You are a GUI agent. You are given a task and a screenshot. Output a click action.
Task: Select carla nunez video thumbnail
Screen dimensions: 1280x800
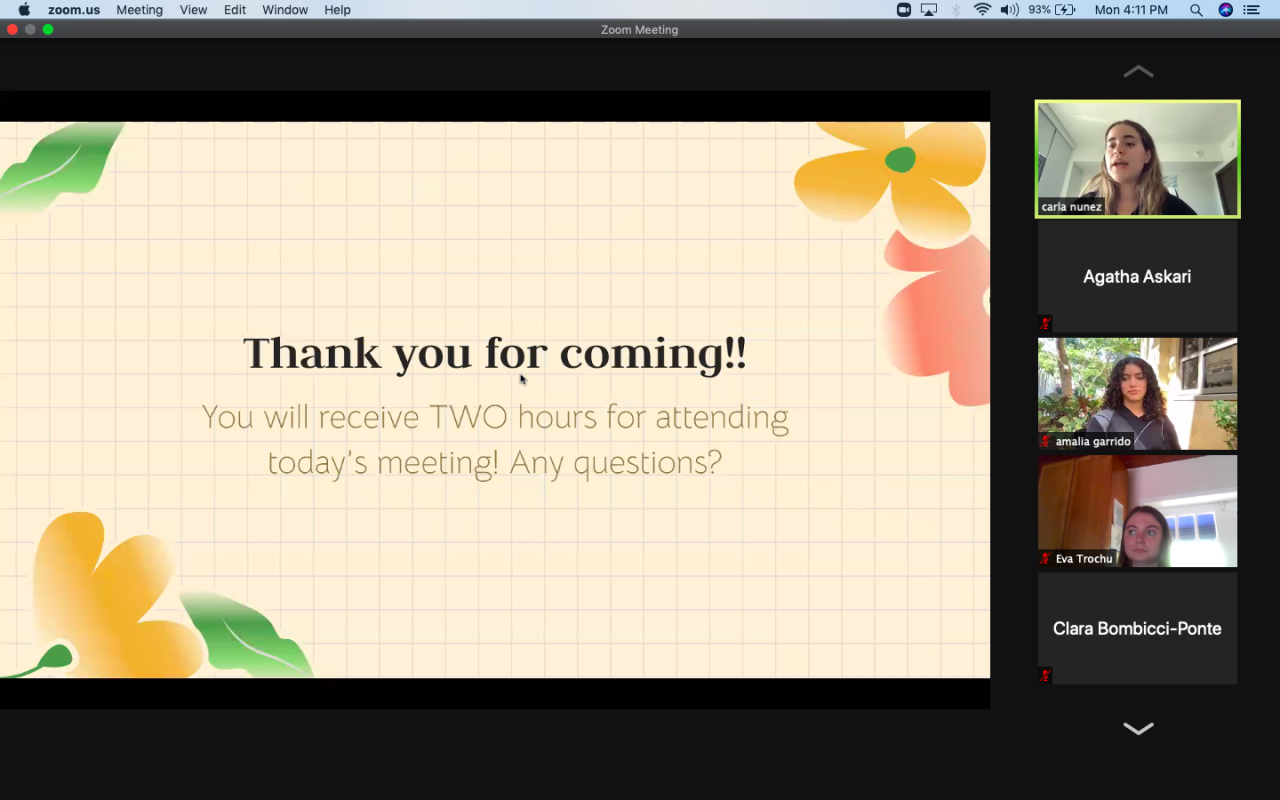click(1137, 159)
